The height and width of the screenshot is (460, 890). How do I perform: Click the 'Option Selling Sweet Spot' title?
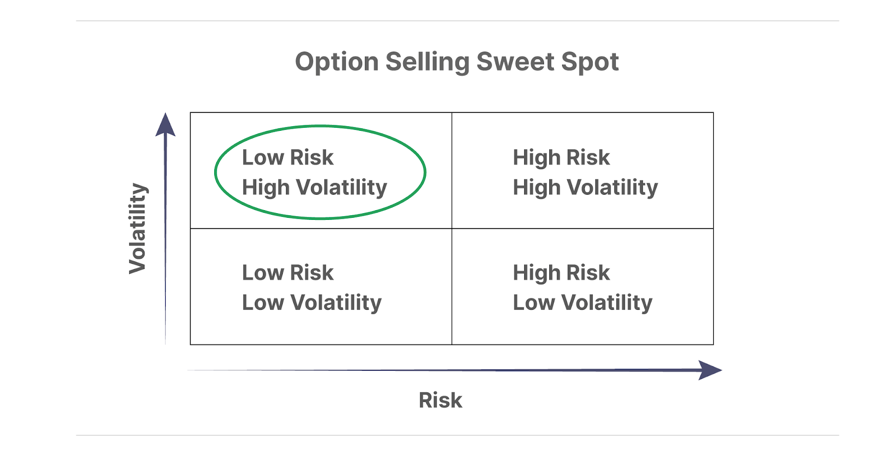coord(457,62)
